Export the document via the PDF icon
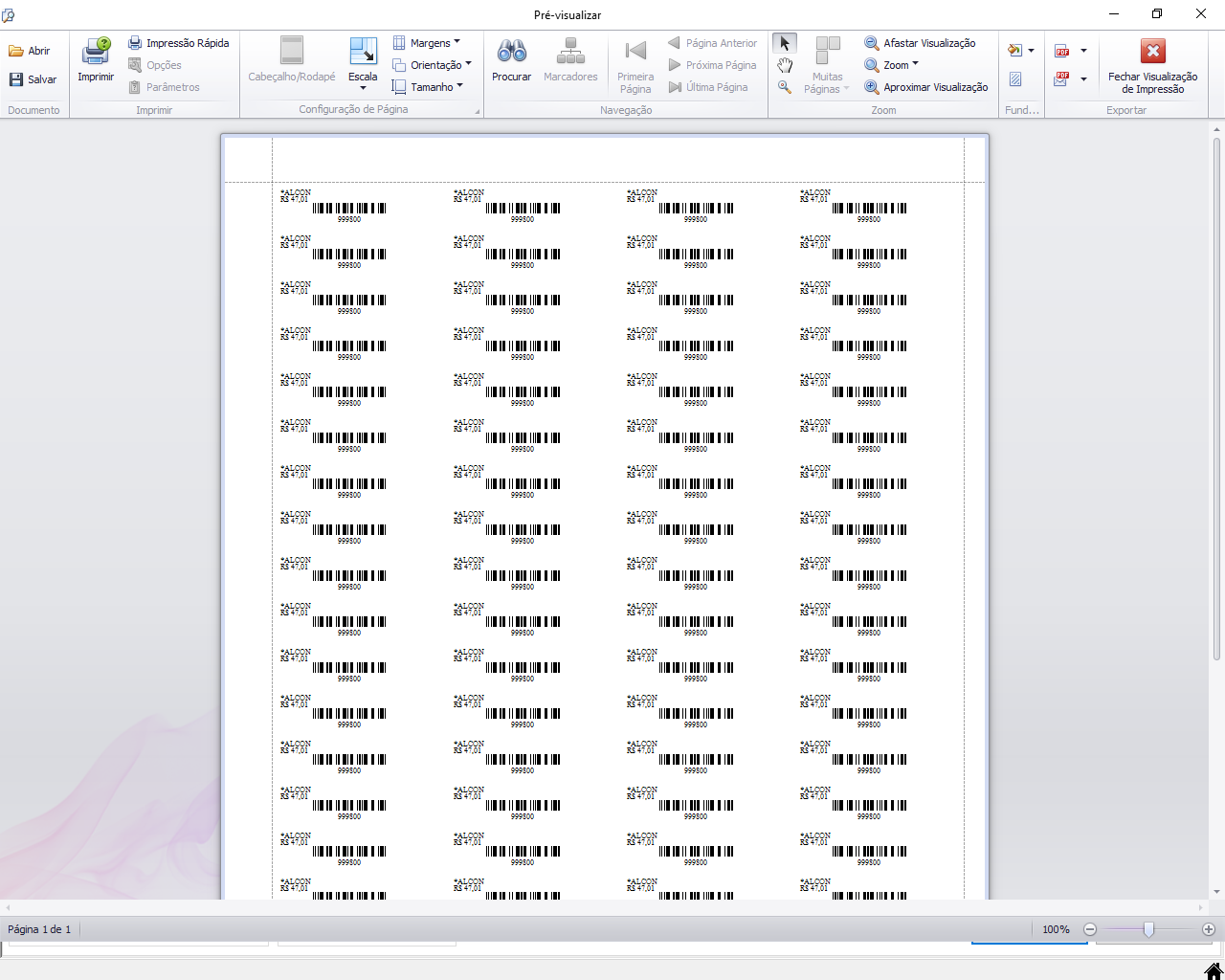1225x980 pixels. 1062,51
